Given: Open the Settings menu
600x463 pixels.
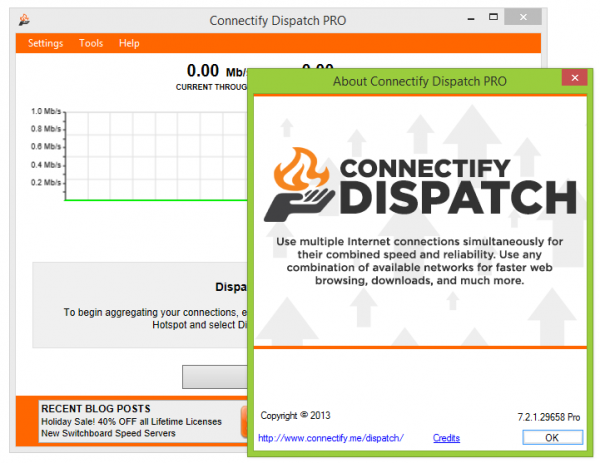Looking at the screenshot, I should coord(45,43).
